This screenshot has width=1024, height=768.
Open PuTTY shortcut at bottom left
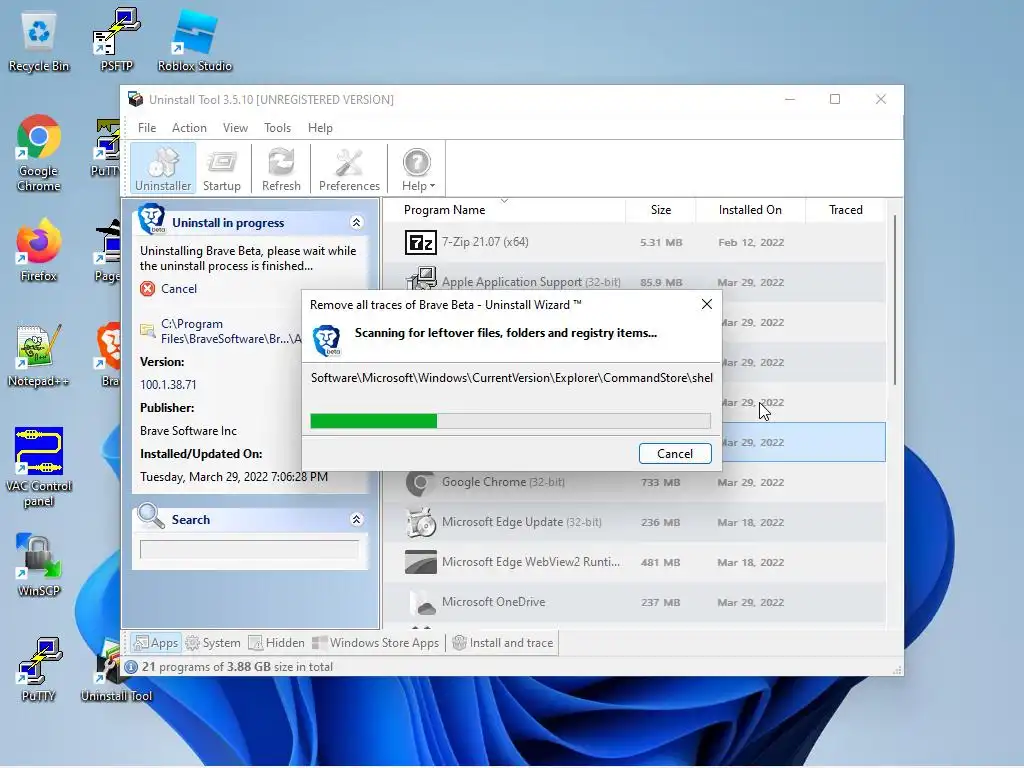click(39, 669)
